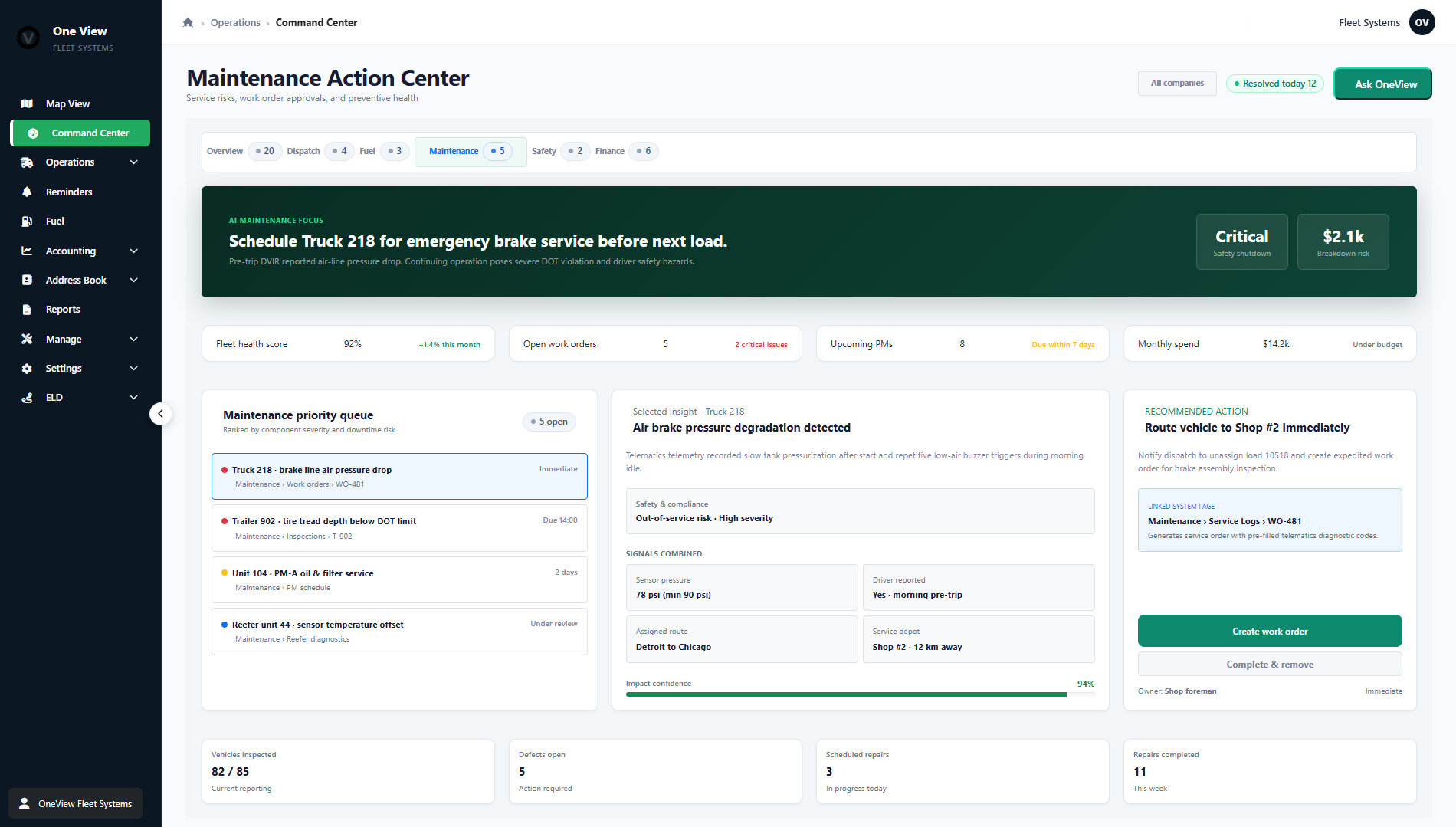Screen dimensions: 1456x827
Task: Select Unit 104 PM-A oil service item
Action: pyautogui.click(x=399, y=580)
